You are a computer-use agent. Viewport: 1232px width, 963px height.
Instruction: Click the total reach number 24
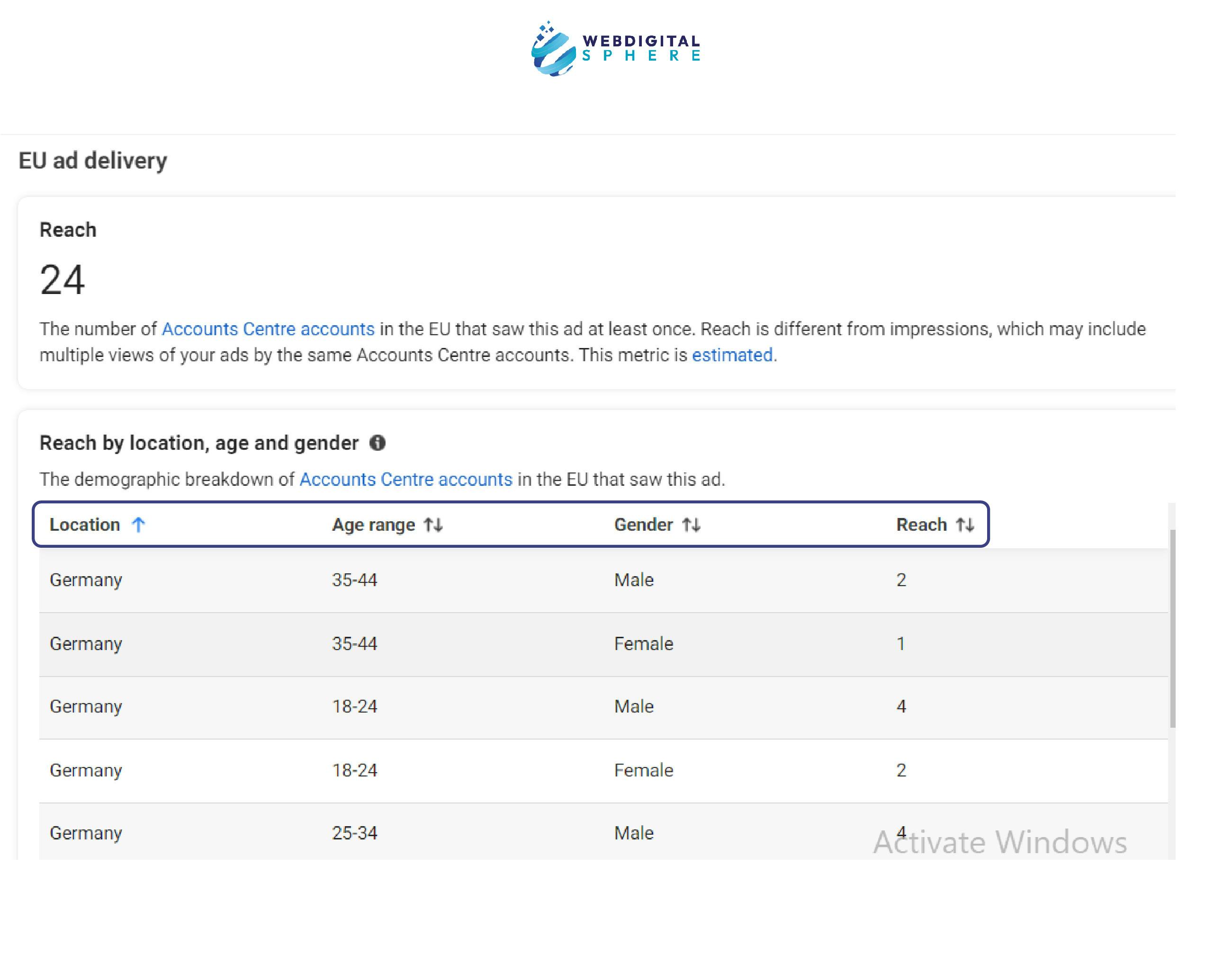click(x=62, y=280)
